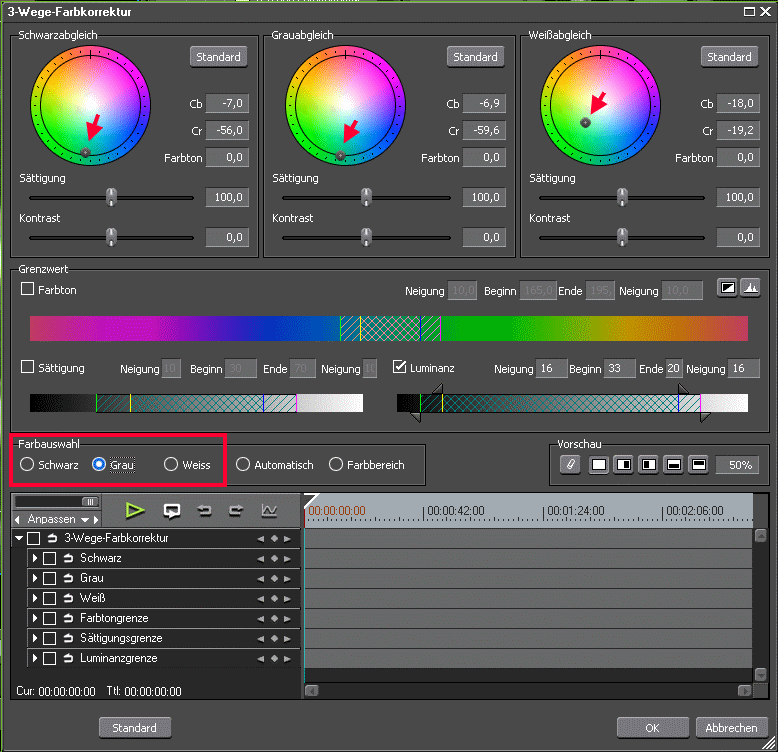Start playback with the green play button
Image resolution: width=778 pixels, height=752 pixels.
134,510
